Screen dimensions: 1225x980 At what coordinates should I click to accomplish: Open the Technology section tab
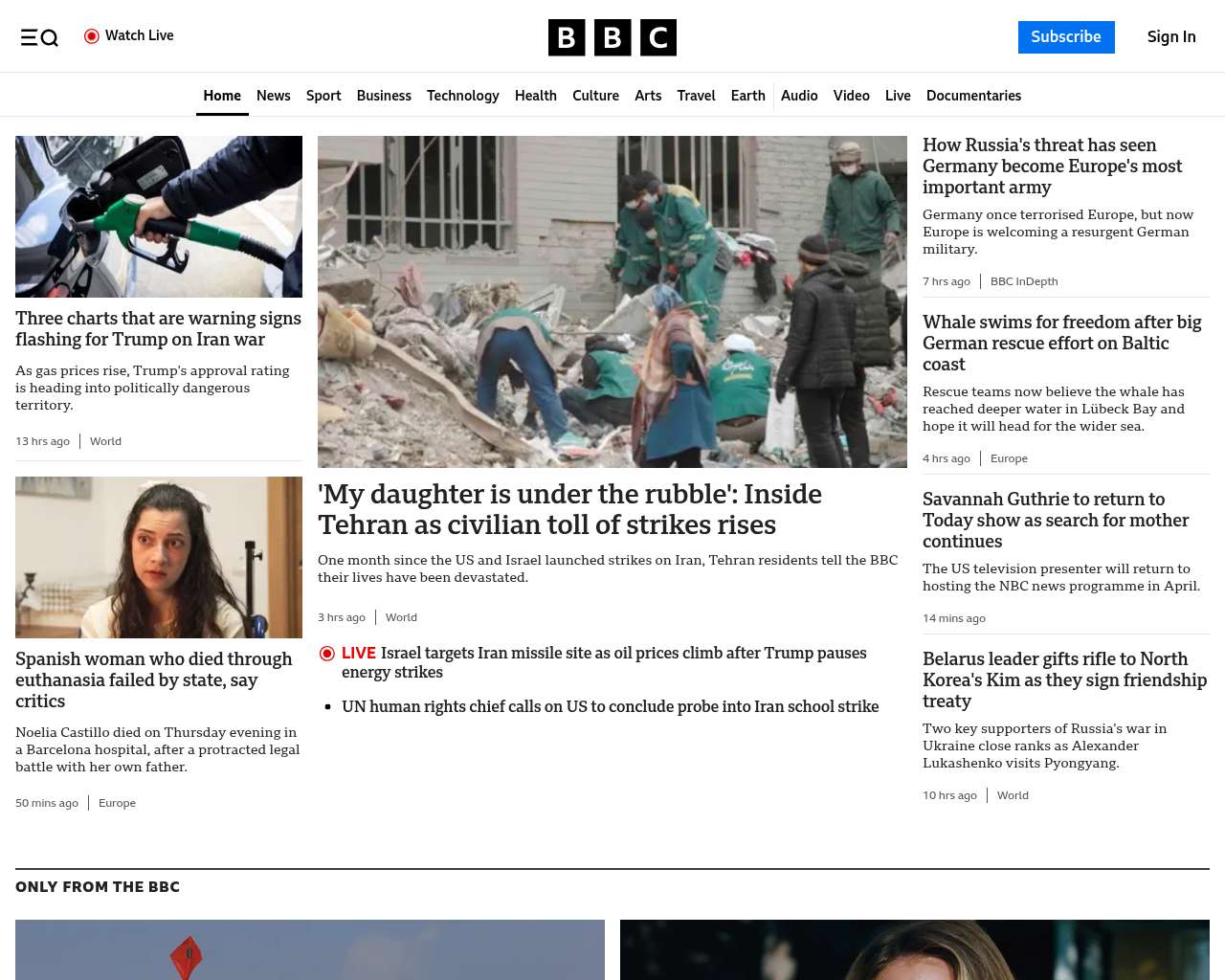(x=462, y=96)
